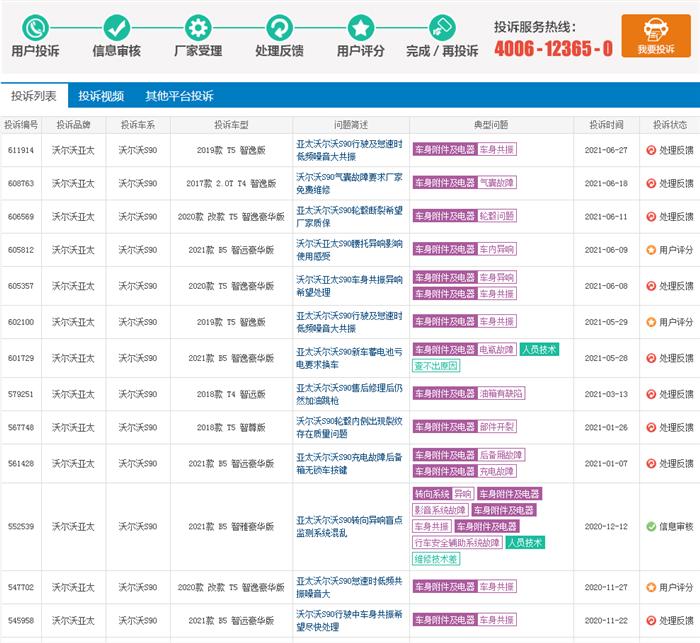Click the 轮毂问题 tag in row 606569
Viewport: 700px width, 643px height.
[497, 216]
